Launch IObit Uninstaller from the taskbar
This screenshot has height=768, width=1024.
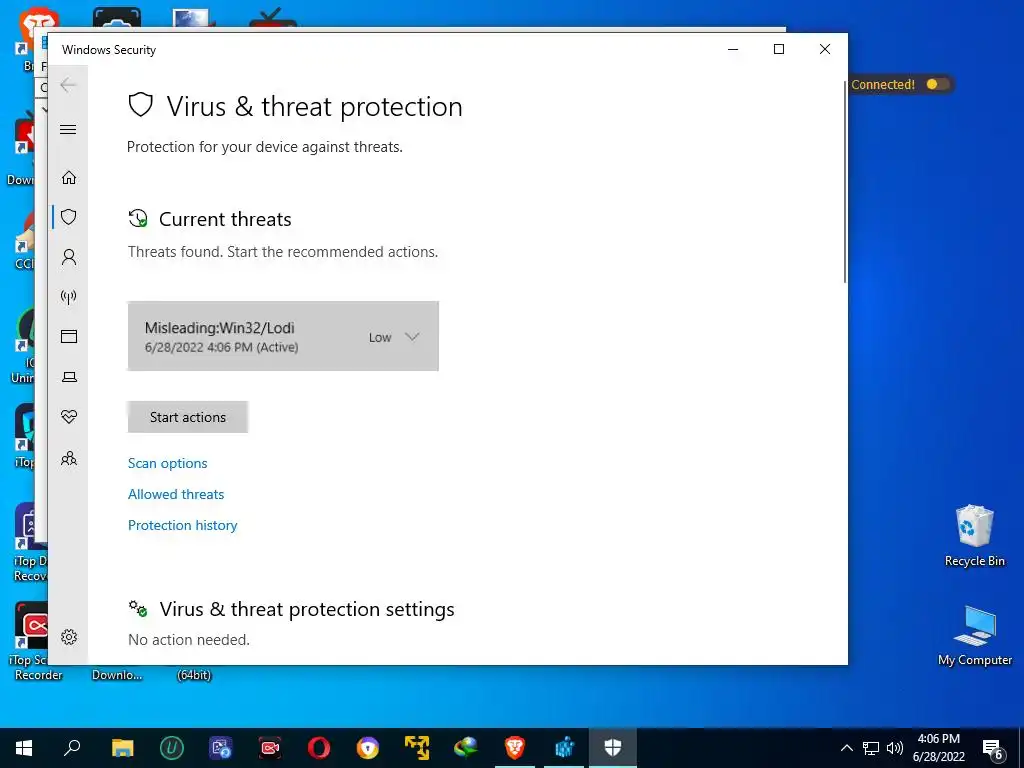172,748
